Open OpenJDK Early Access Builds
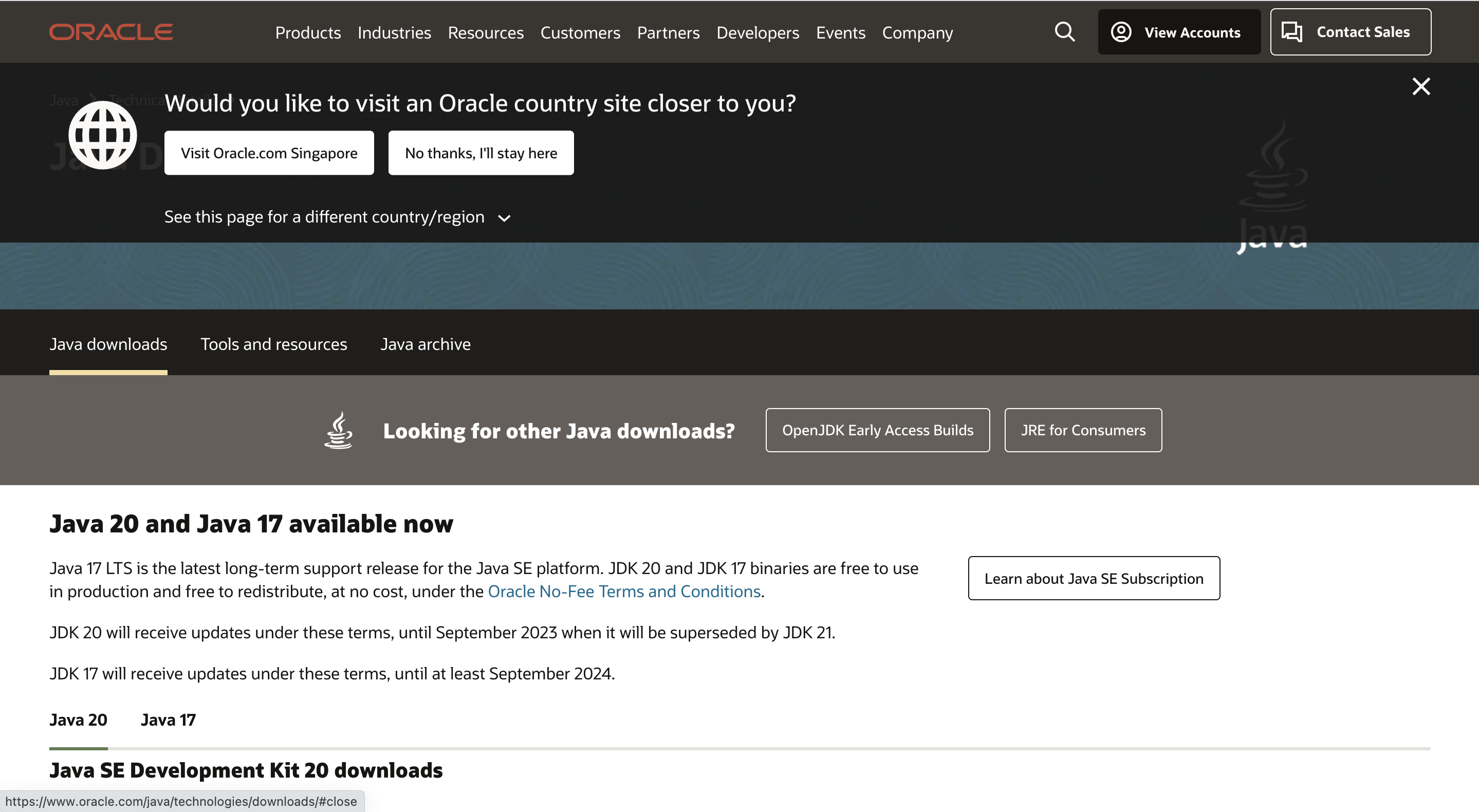This screenshot has height=812, width=1479. (x=877, y=430)
